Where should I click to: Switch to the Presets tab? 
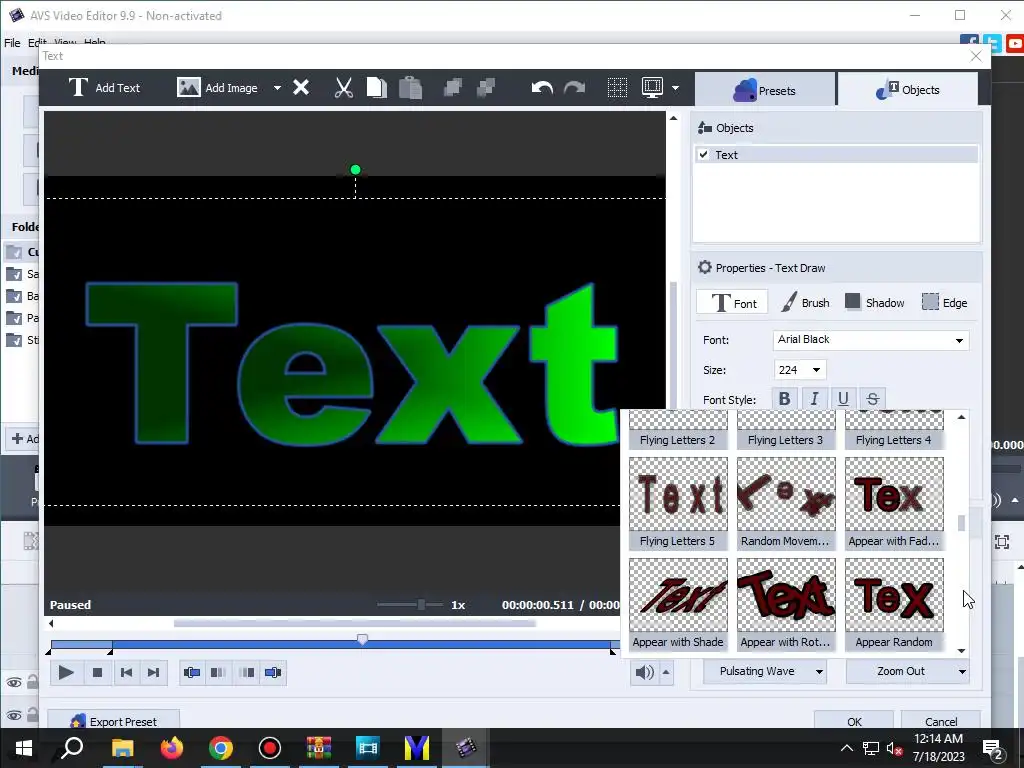coord(764,90)
